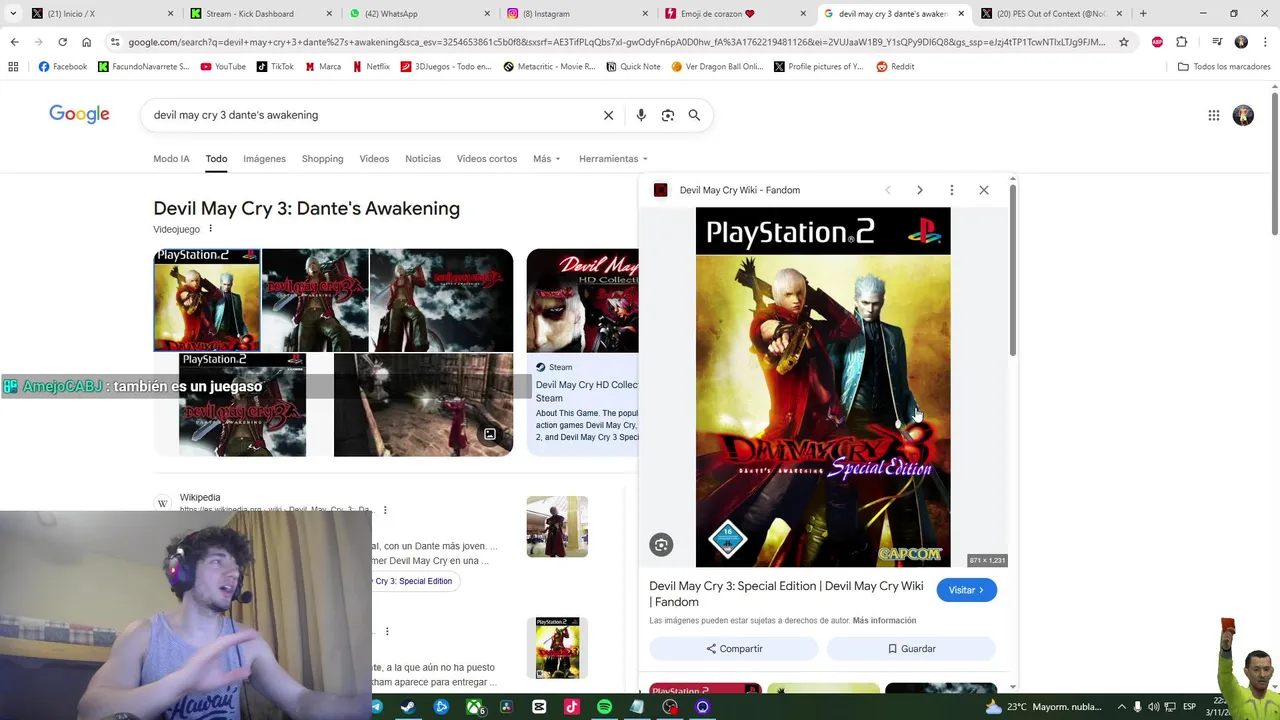This screenshot has height=720, width=1280.
Task: Open the Wikipedia search result
Action: (x=200, y=498)
